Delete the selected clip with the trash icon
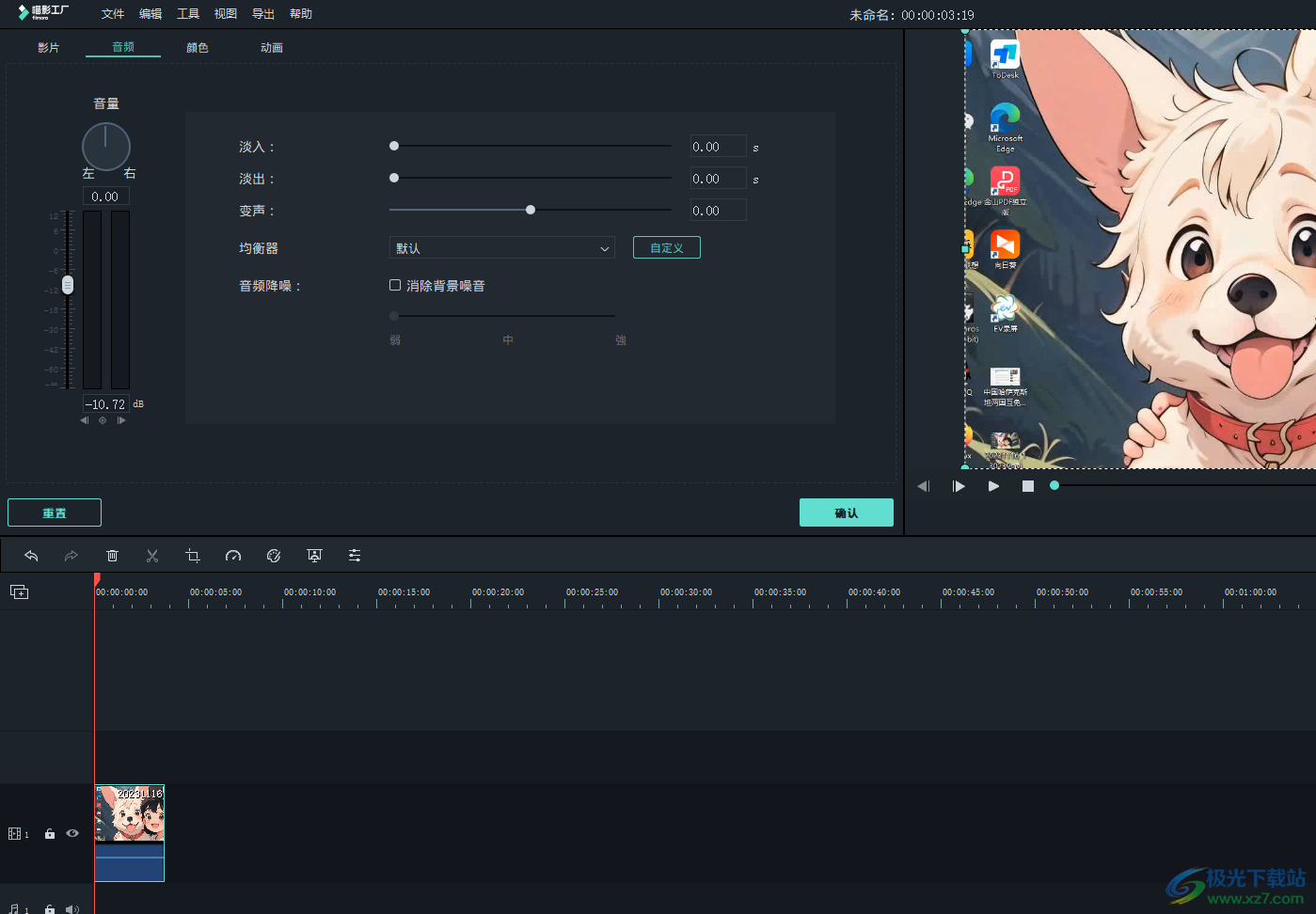 (x=112, y=556)
